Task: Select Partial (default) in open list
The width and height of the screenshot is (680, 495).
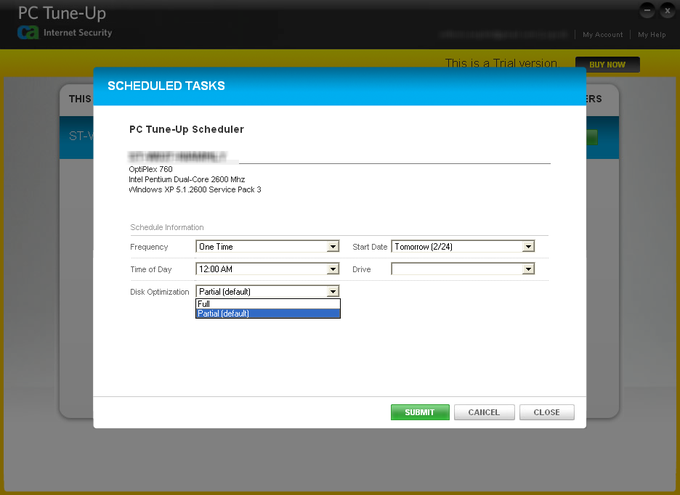Action: [268, 313]
